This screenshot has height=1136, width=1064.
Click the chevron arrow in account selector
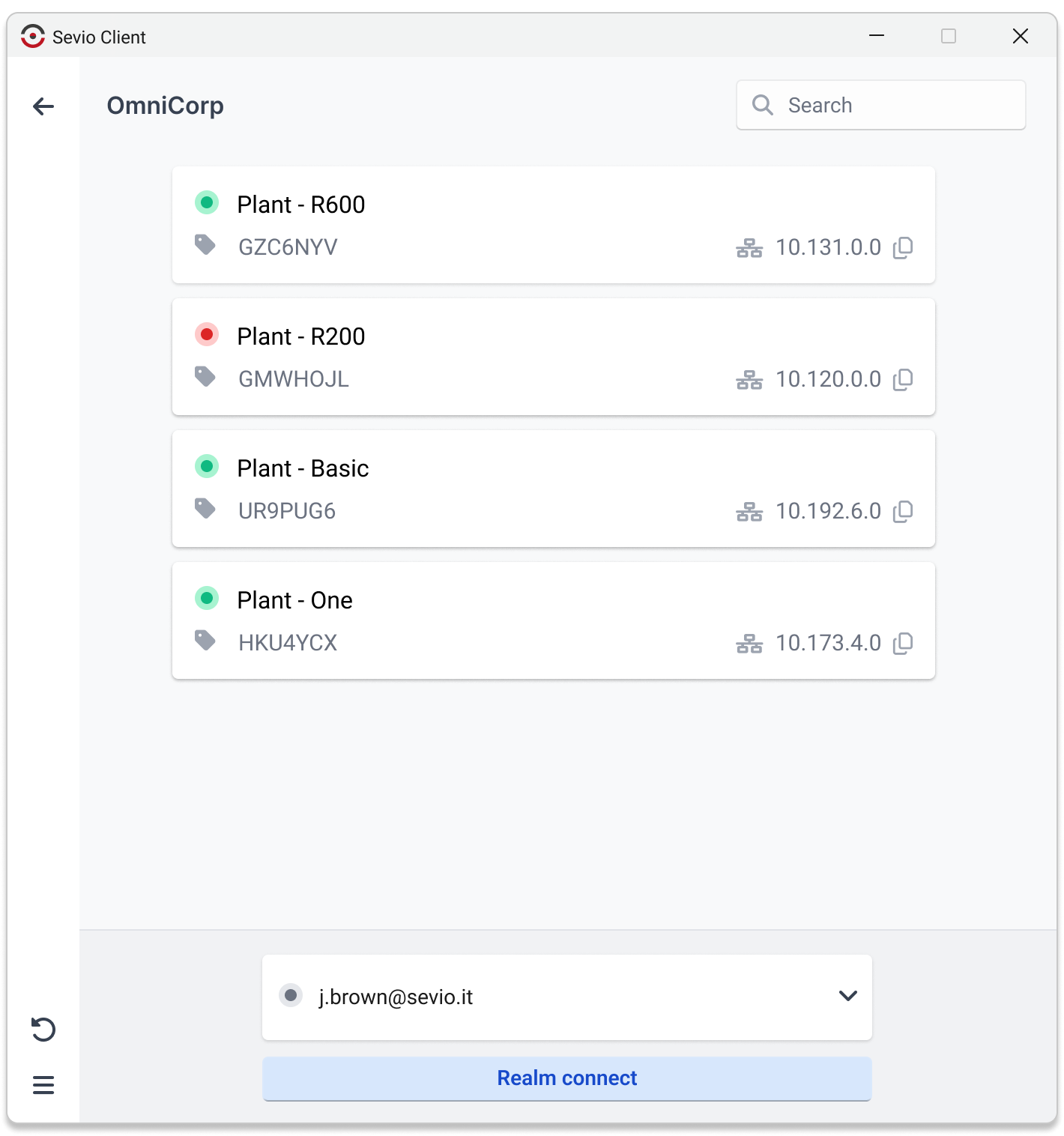847,996
